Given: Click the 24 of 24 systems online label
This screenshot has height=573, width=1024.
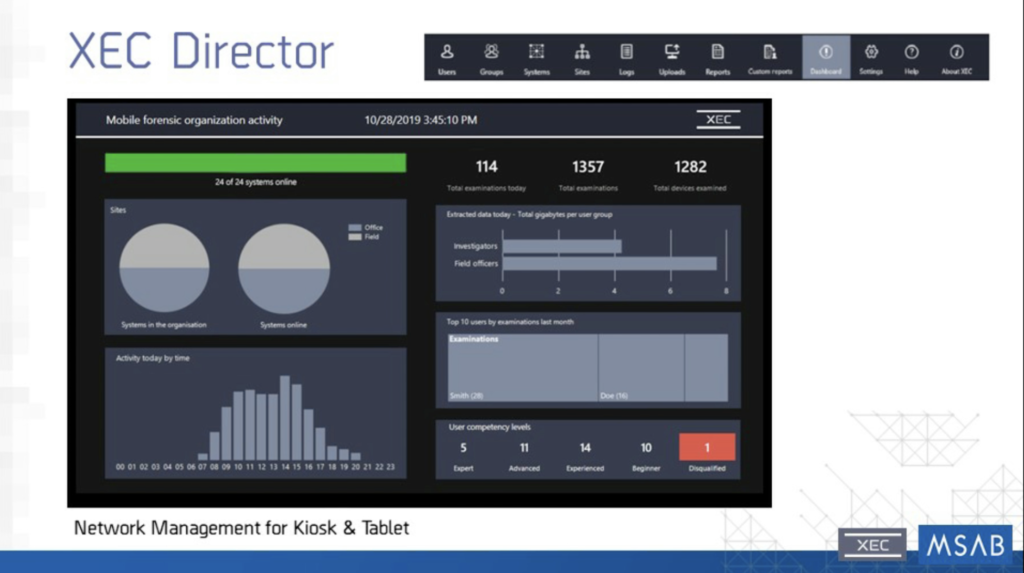Looking at the screenshot, I should pos(255,182).
